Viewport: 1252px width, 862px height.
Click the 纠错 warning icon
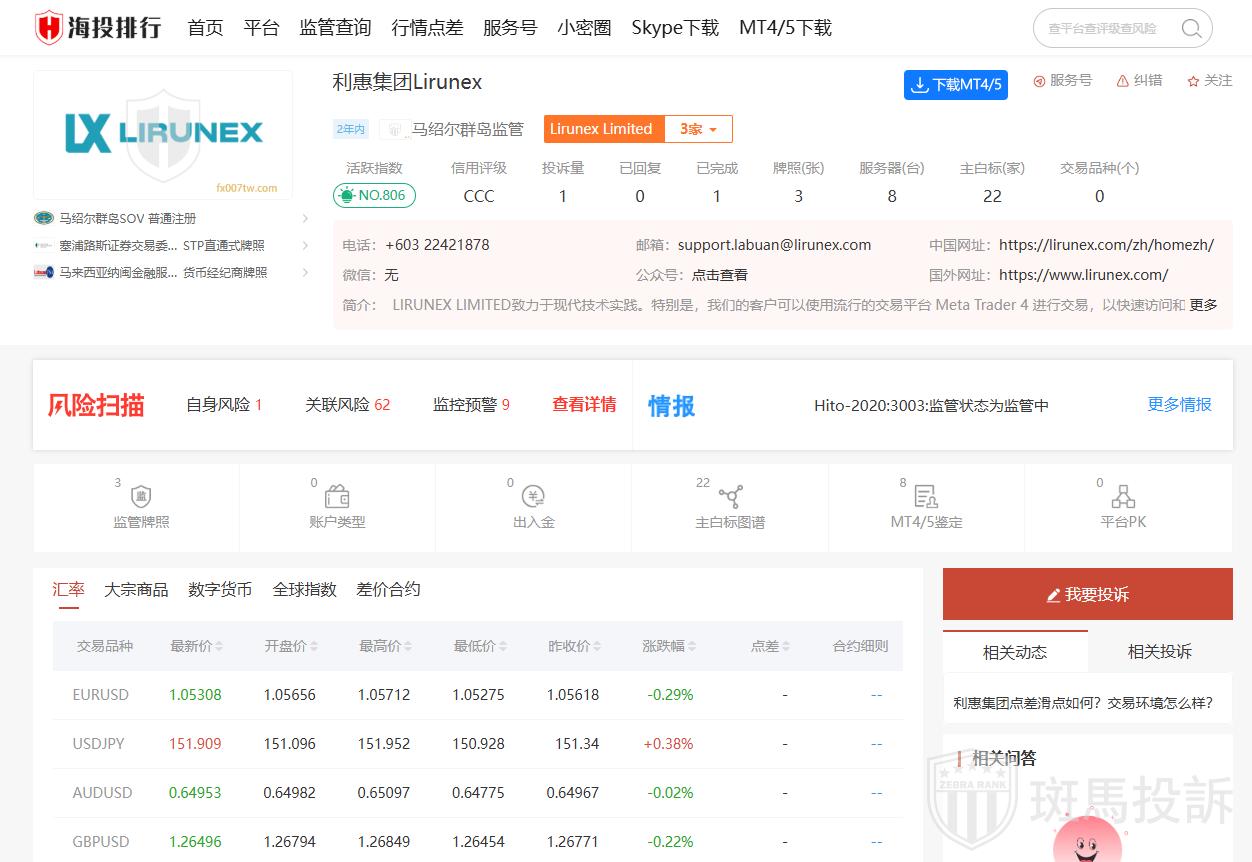click(1123, 81)
